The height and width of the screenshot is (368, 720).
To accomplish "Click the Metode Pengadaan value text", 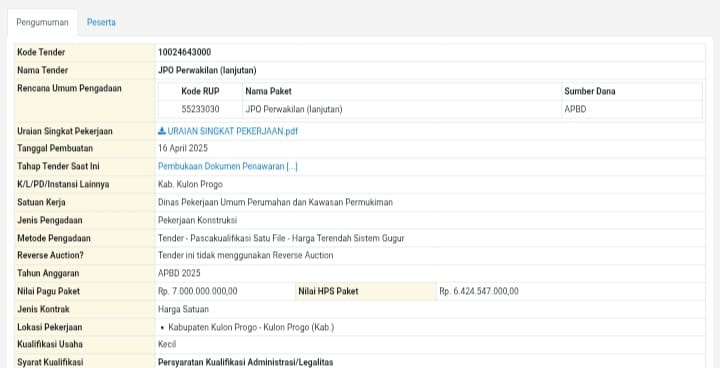I will [281, 238].
